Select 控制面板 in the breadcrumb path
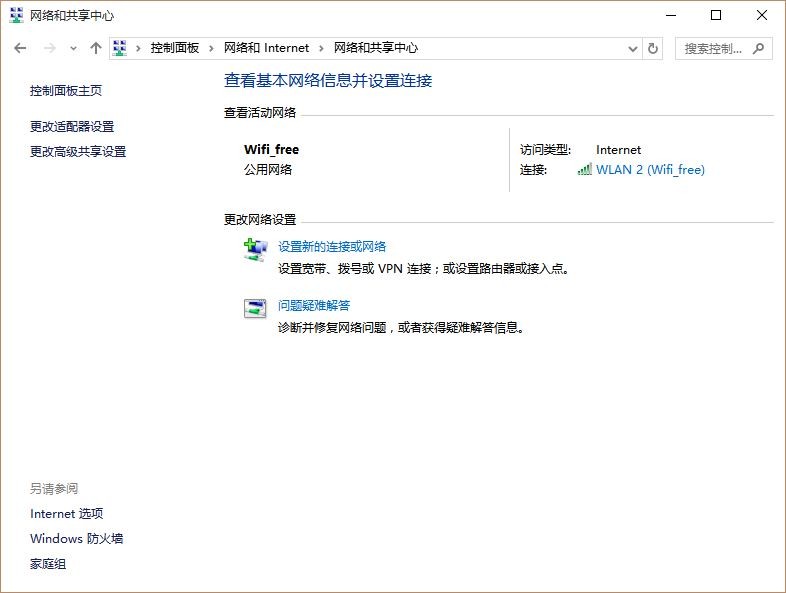786x593 pixels. 175,48
